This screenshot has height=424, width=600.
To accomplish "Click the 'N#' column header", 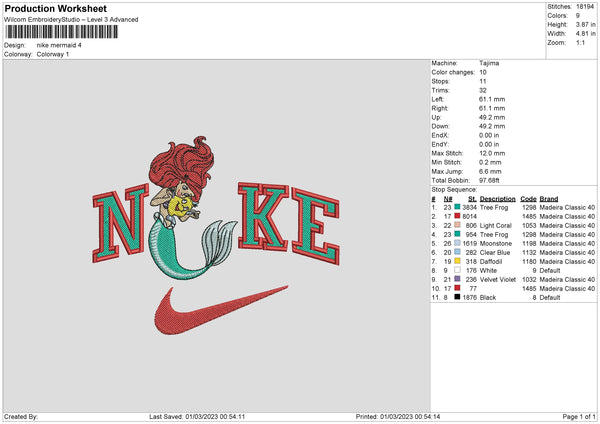I will [448, 199].
